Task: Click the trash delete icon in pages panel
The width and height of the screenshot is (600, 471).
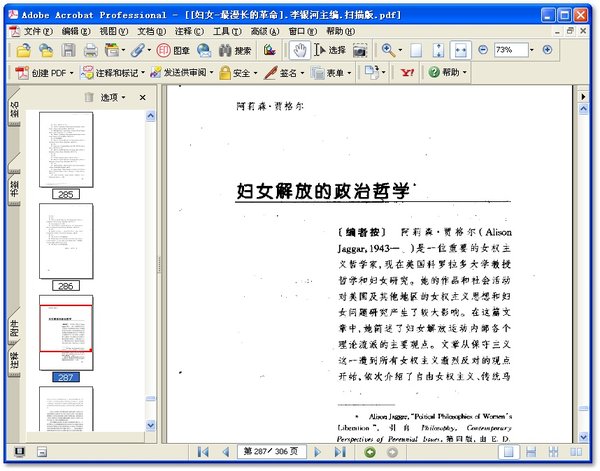Action: pyautogui.click(x=89, y=98)
